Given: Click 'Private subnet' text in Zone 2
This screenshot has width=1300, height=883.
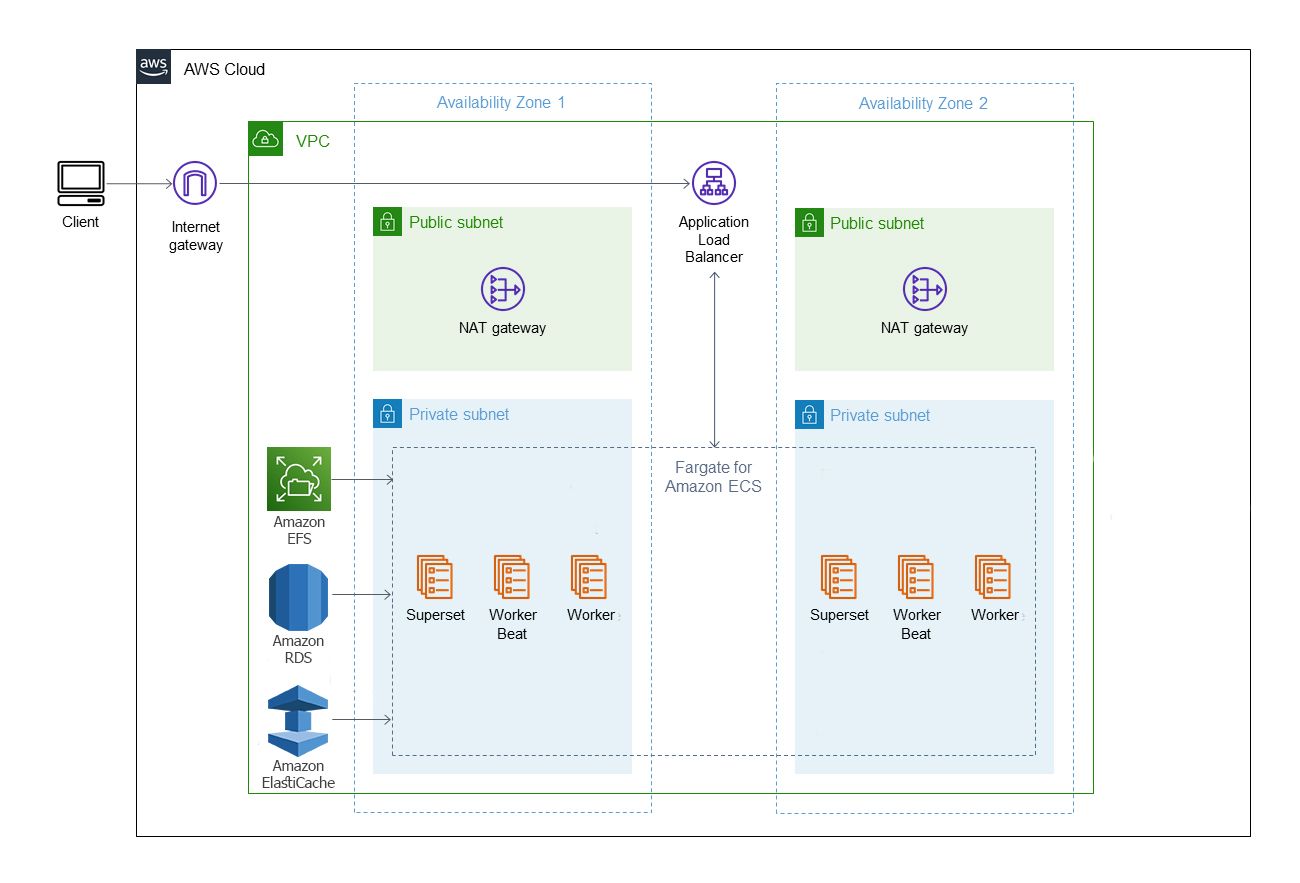Looking at the screenshot, I should pos(880,415).
